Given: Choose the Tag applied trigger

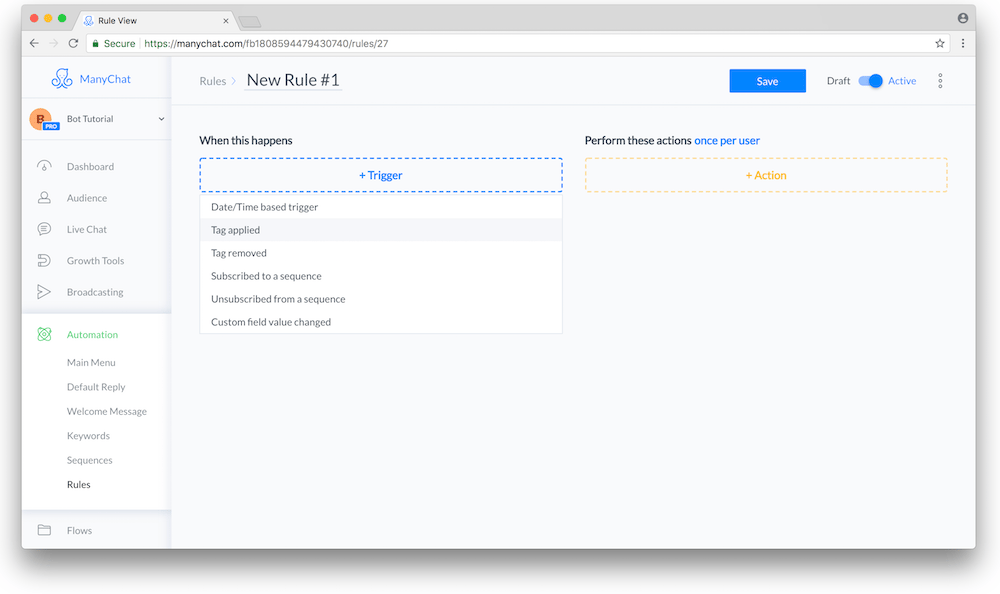Looking at the screenshot, I should click(x=381, y=230).
